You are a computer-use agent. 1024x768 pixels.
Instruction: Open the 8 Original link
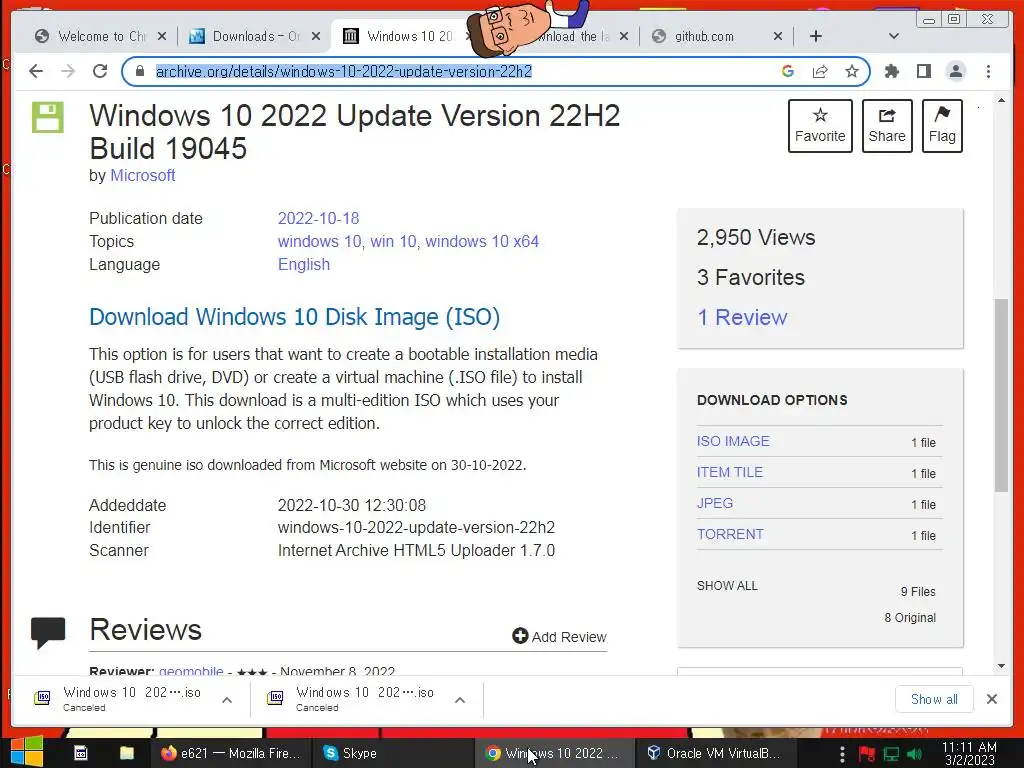tap(910, 618)
